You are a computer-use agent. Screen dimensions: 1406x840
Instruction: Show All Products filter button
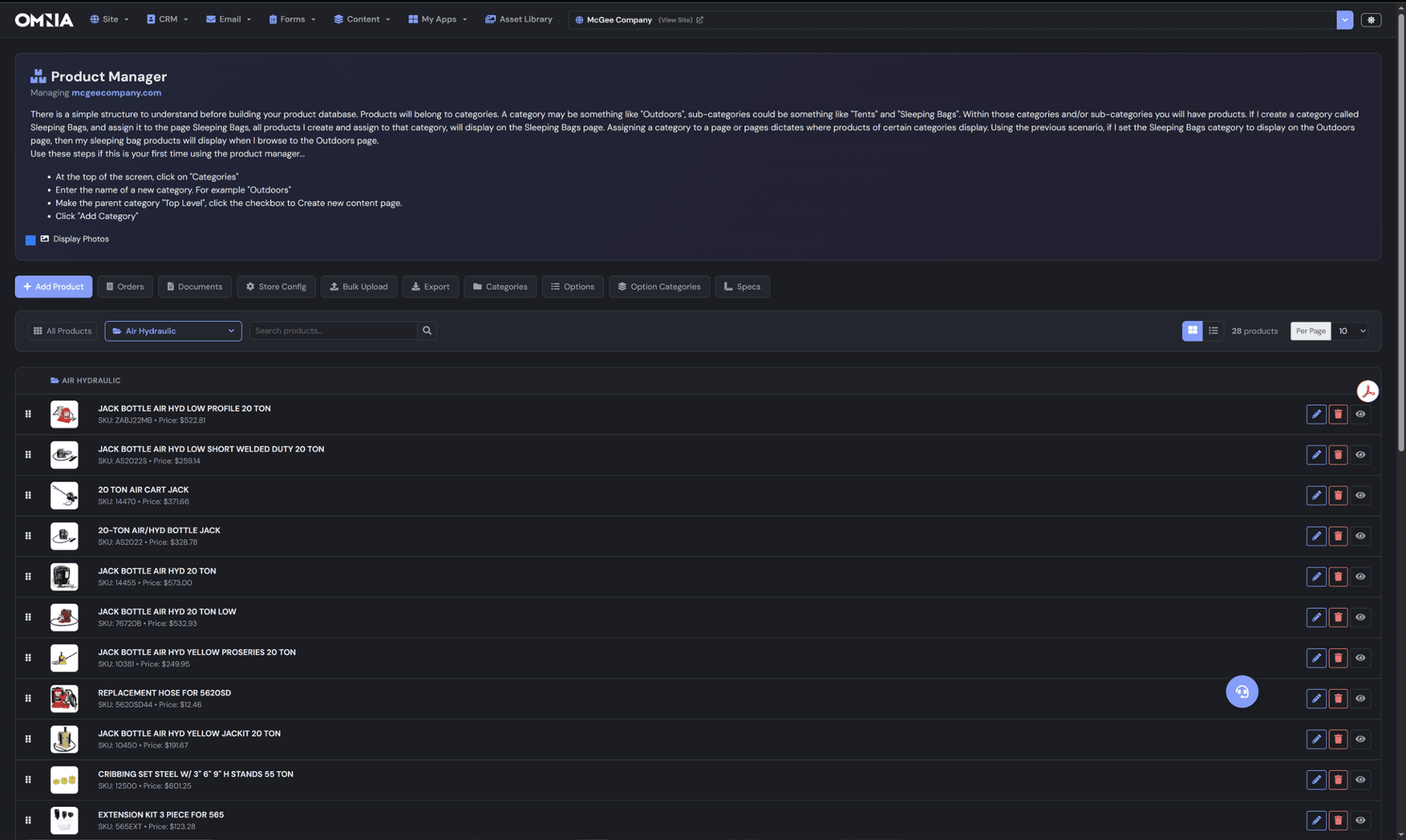pos(63,331)
